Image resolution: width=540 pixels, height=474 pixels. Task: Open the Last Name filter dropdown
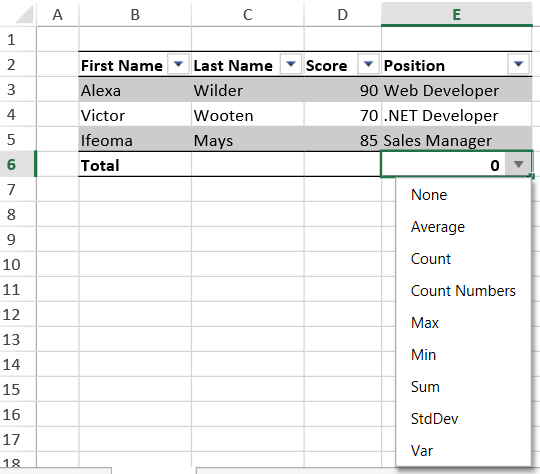(291, 64)
